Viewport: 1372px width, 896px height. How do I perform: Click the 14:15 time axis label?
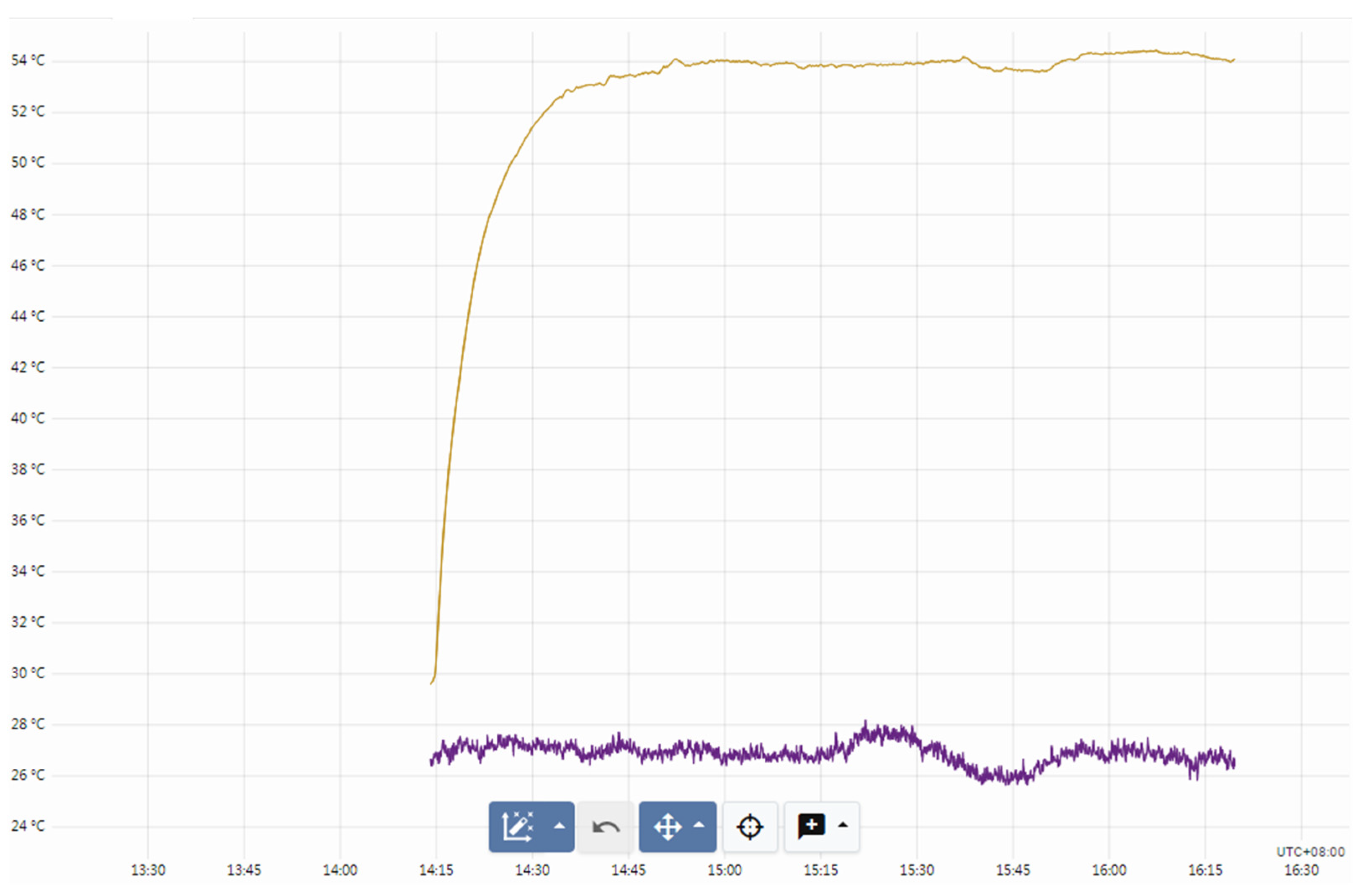(x=436, y=870)
